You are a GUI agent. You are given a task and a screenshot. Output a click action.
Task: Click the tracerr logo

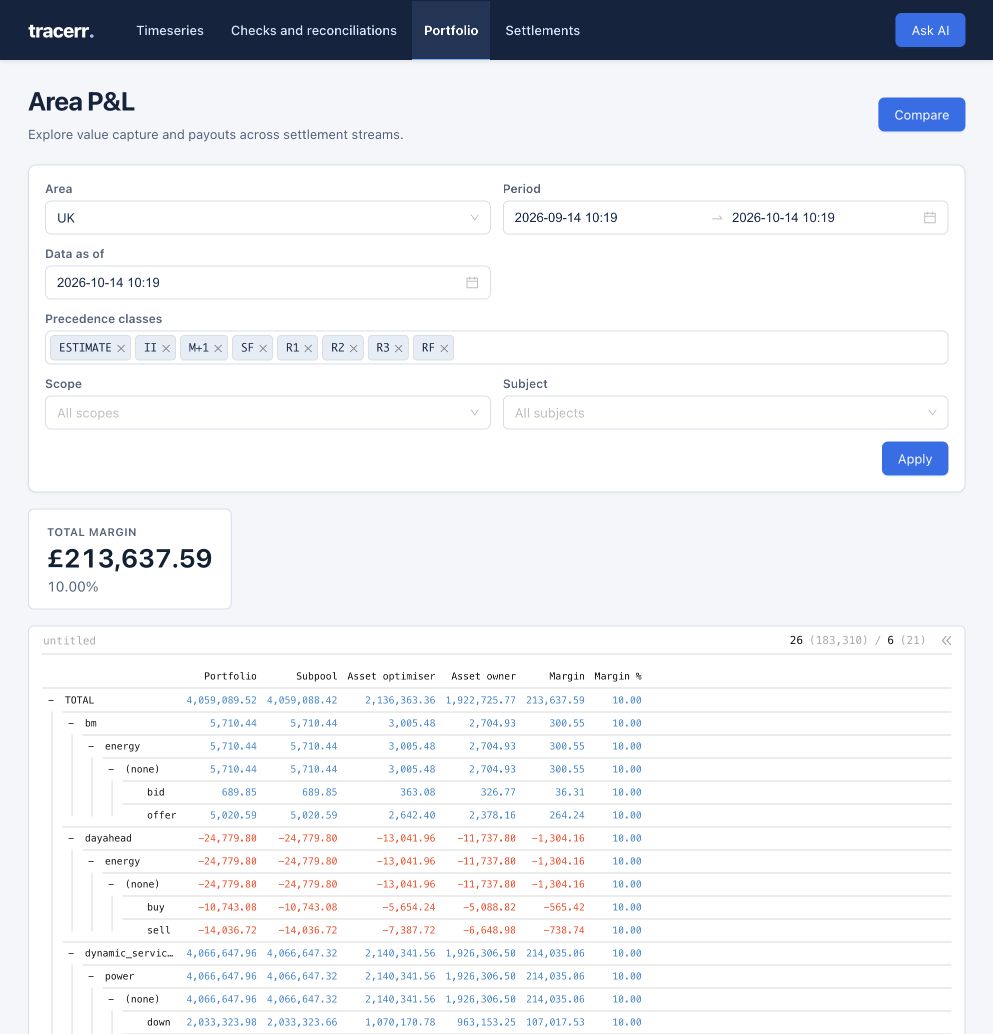coord(61,30)
